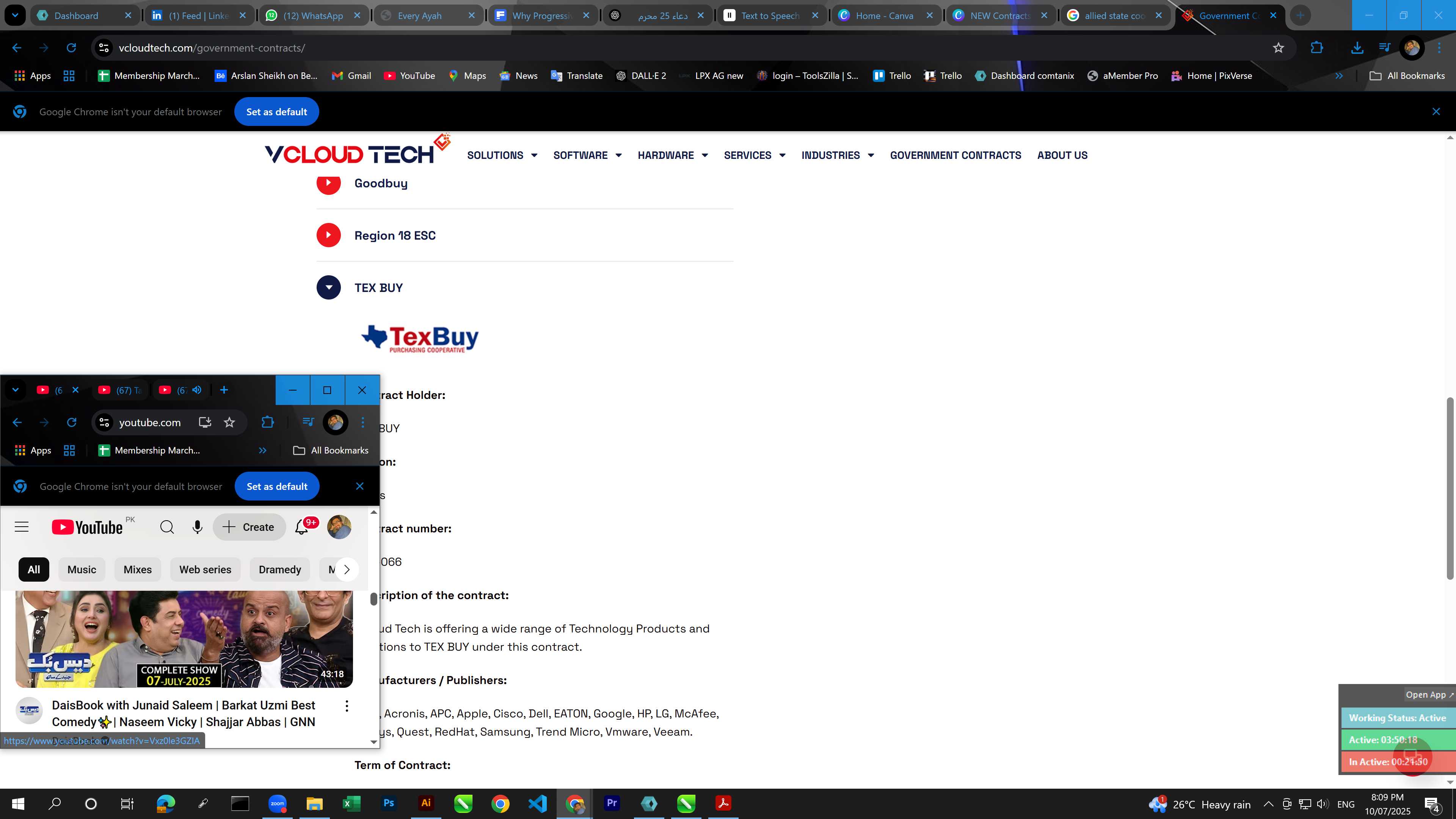Open YouTube logo home link

click(87, 527)
